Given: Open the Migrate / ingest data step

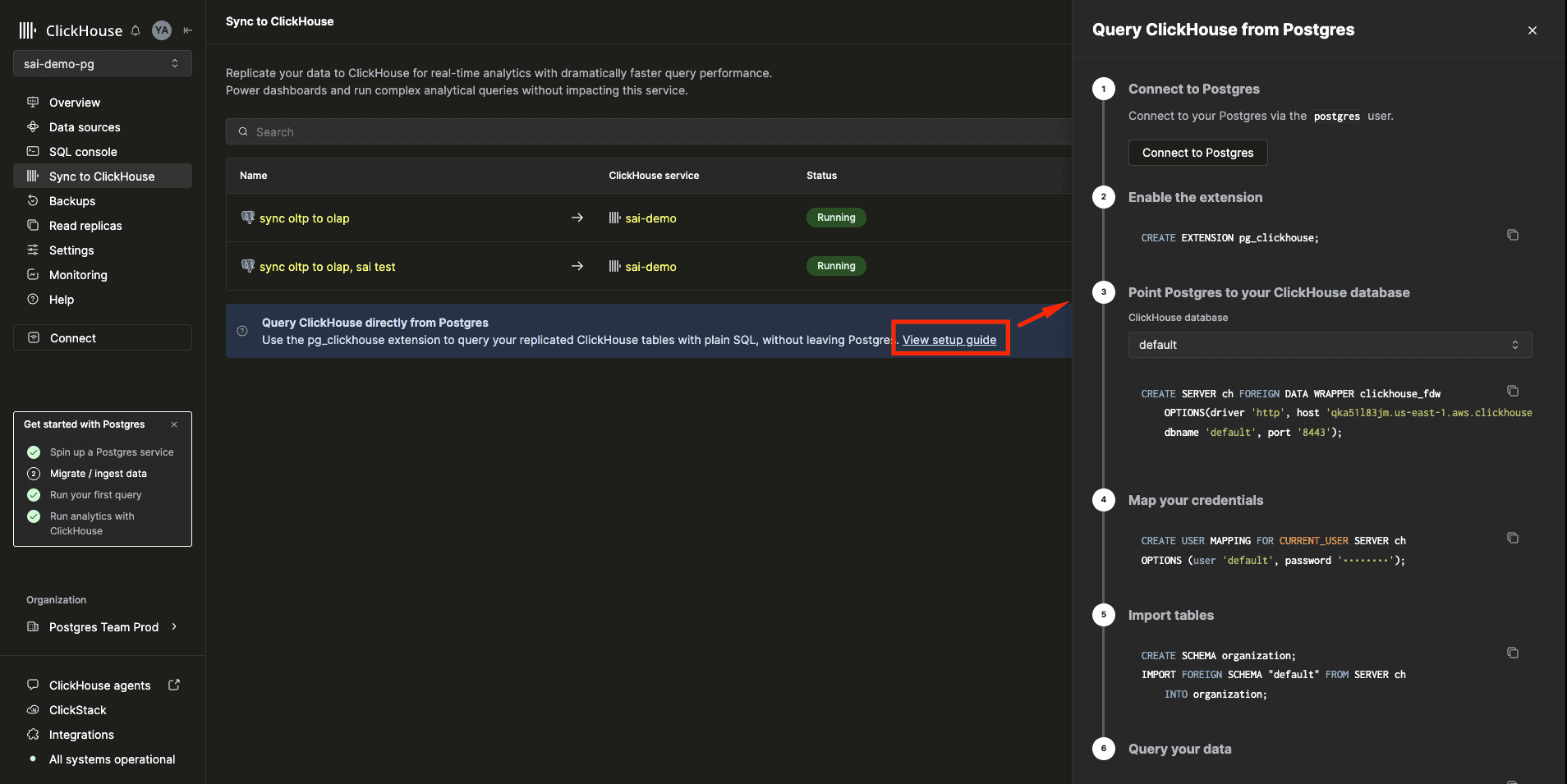Looking at the screenshot, I should click(99, 474).
